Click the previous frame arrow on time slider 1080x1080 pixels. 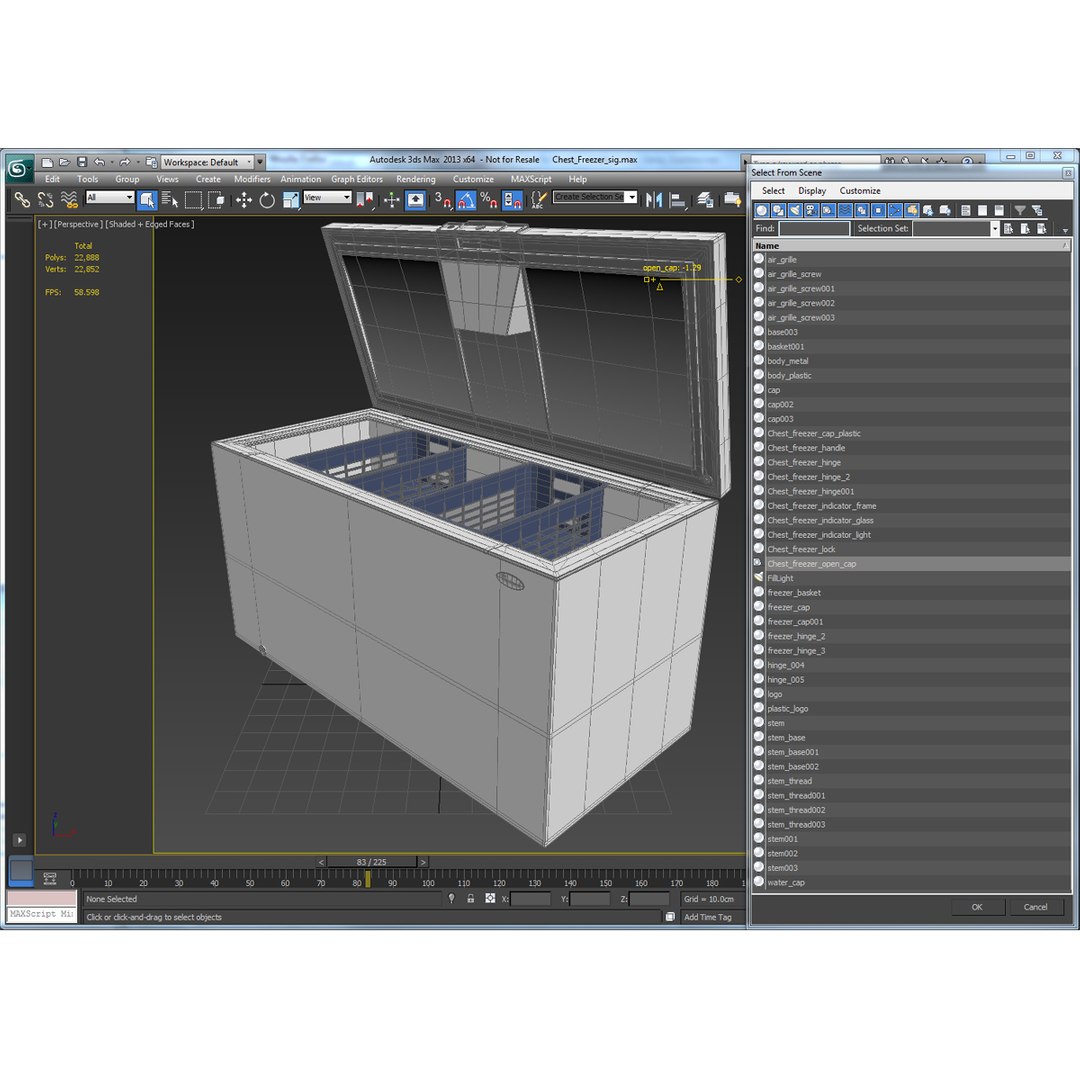pos(321,862)
